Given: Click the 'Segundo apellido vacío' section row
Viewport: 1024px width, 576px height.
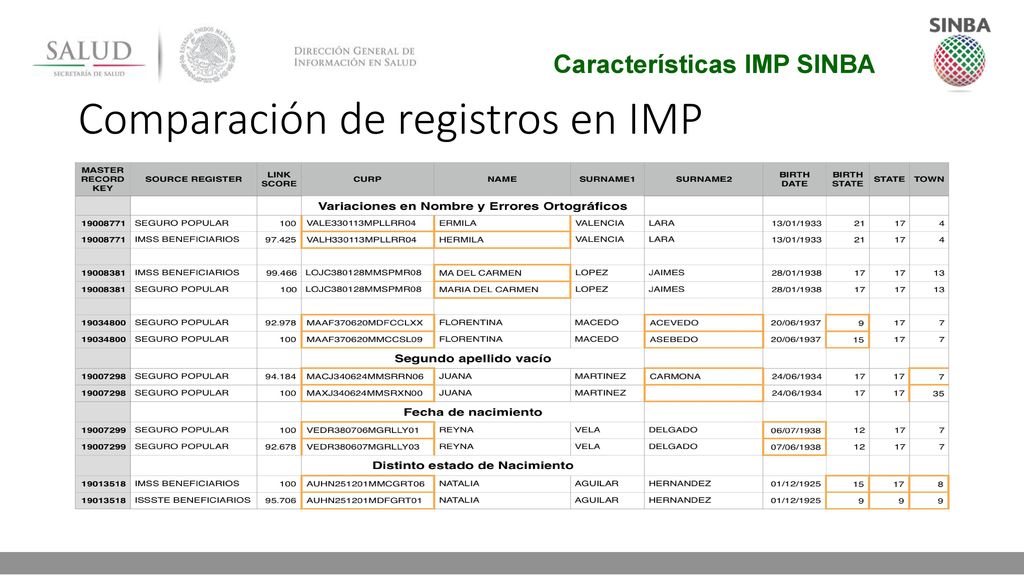Looking at the screenshot, I should [x=472, y=358].
